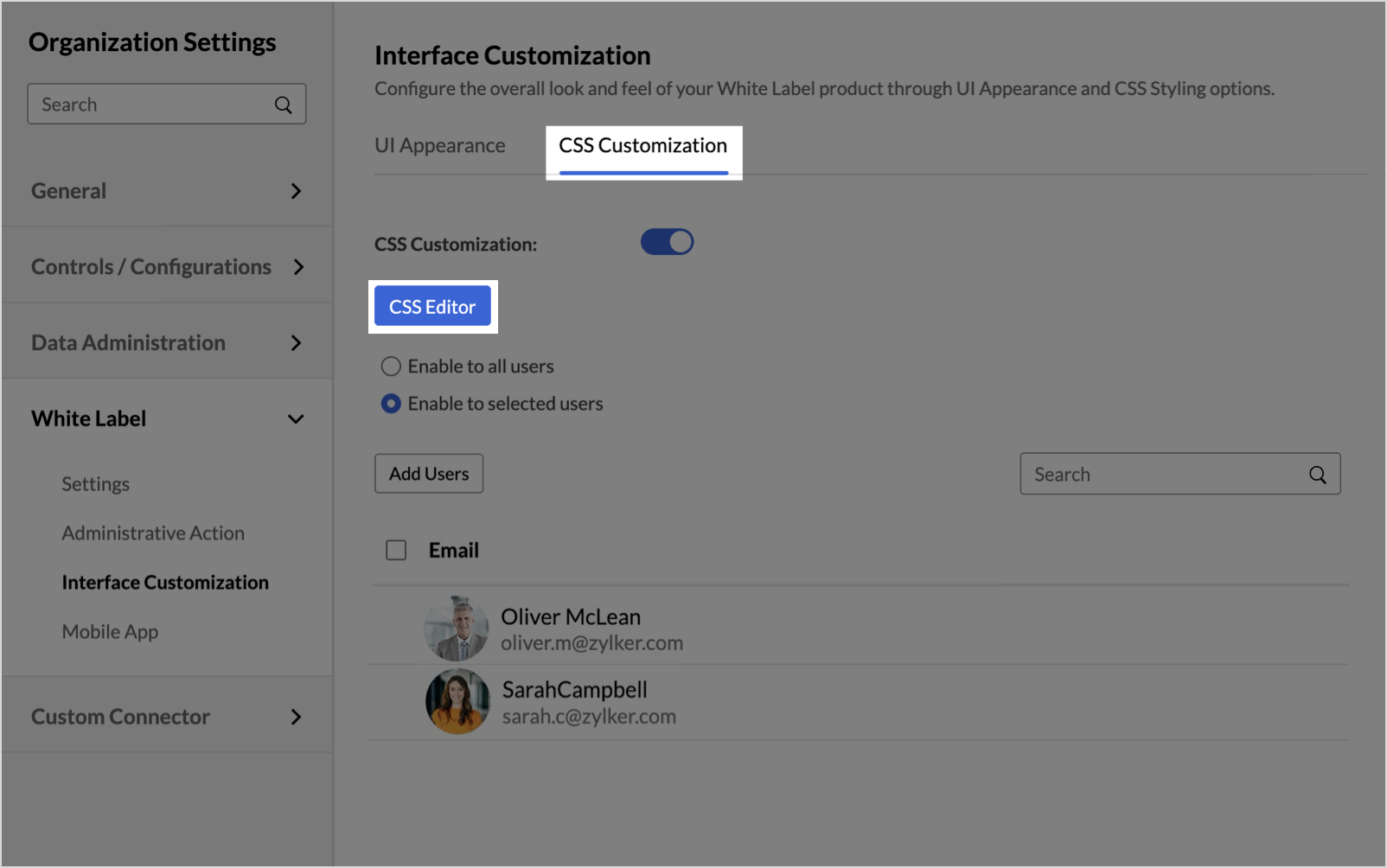Select Enable to selected users option
This screenshot has width=1387, height=868.
click(x=392, y=404)
